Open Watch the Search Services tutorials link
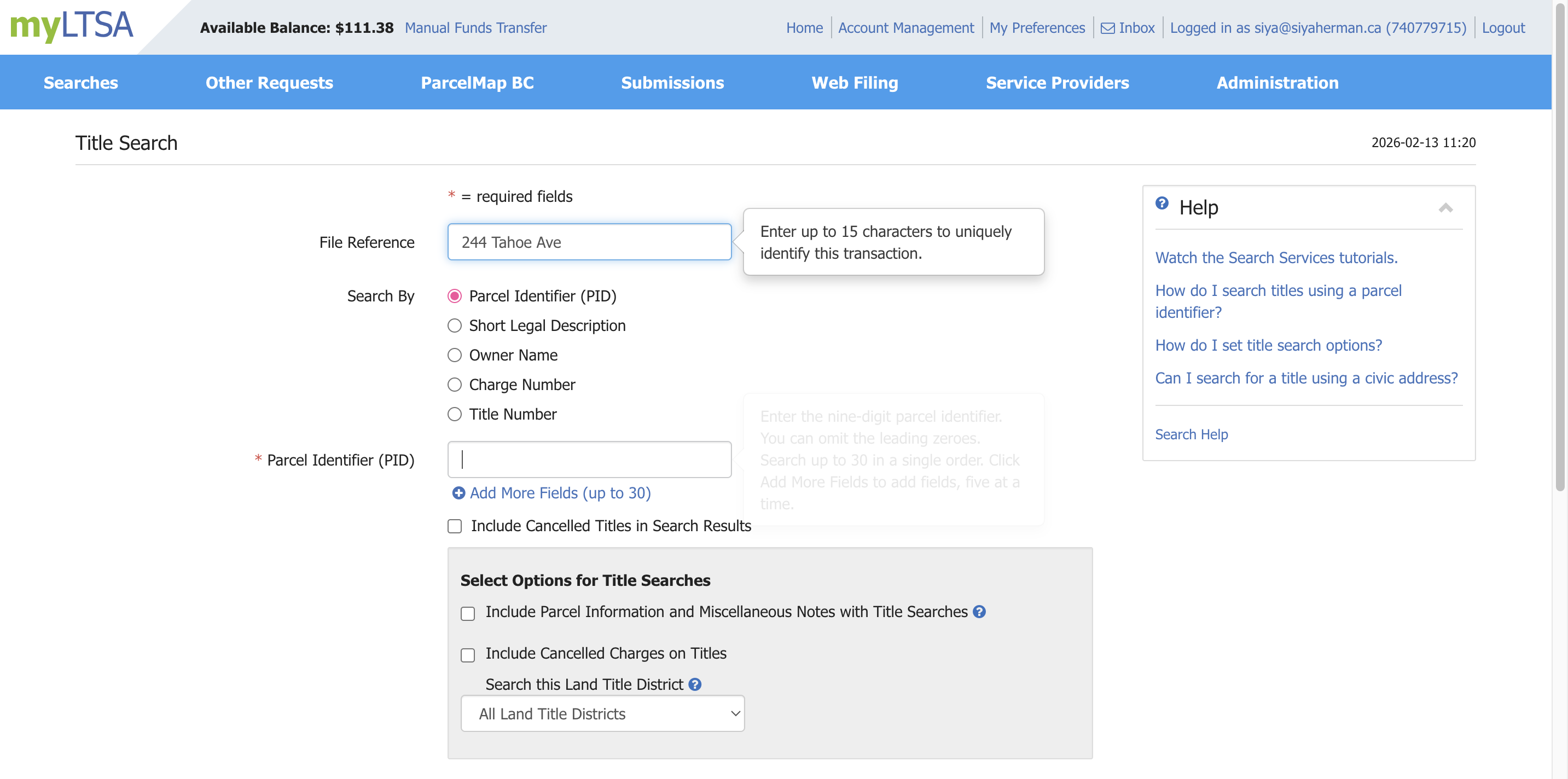 [x=1276, y=258]
